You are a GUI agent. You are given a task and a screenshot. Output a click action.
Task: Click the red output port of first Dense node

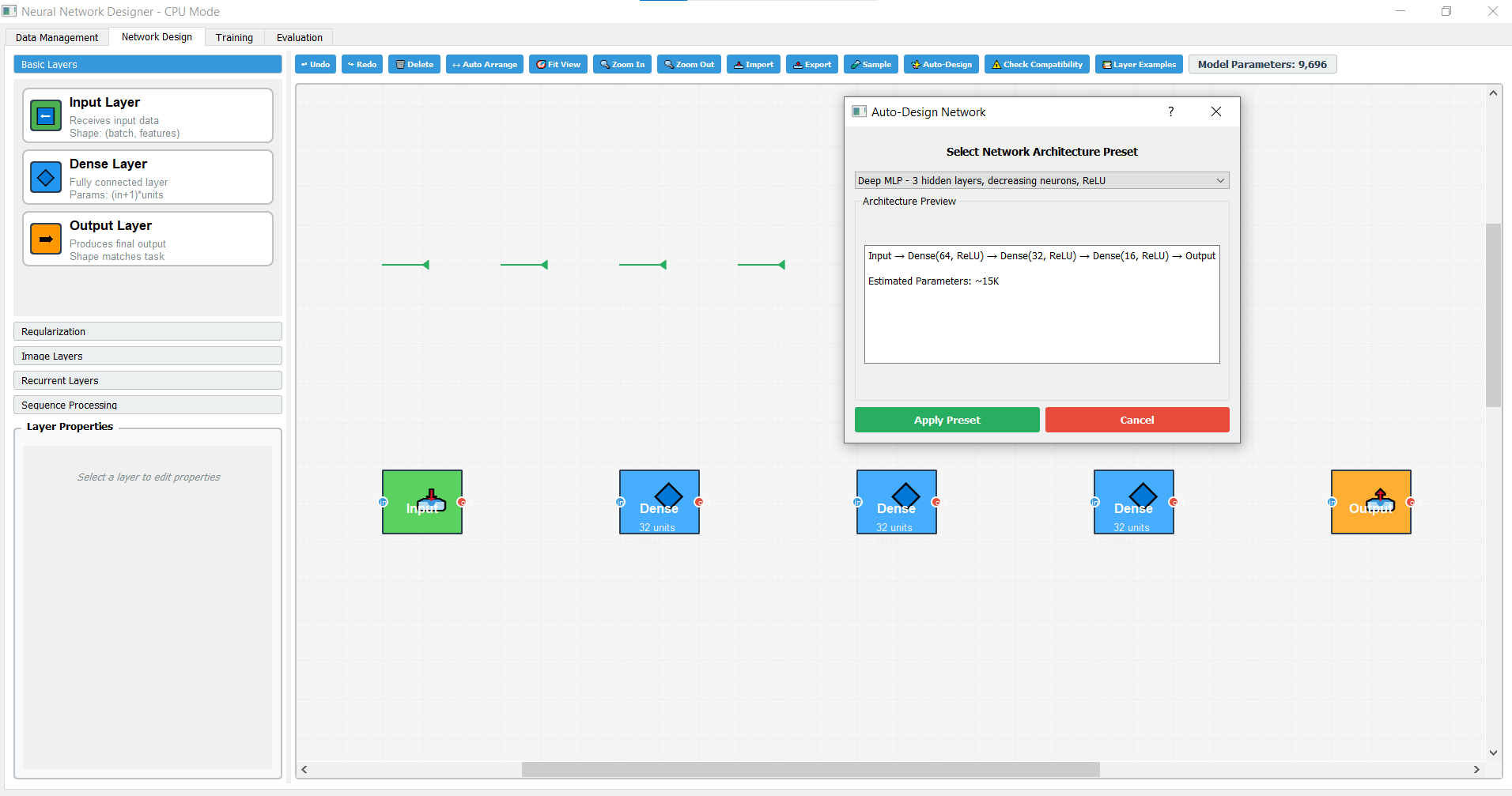tap(699, 502)
